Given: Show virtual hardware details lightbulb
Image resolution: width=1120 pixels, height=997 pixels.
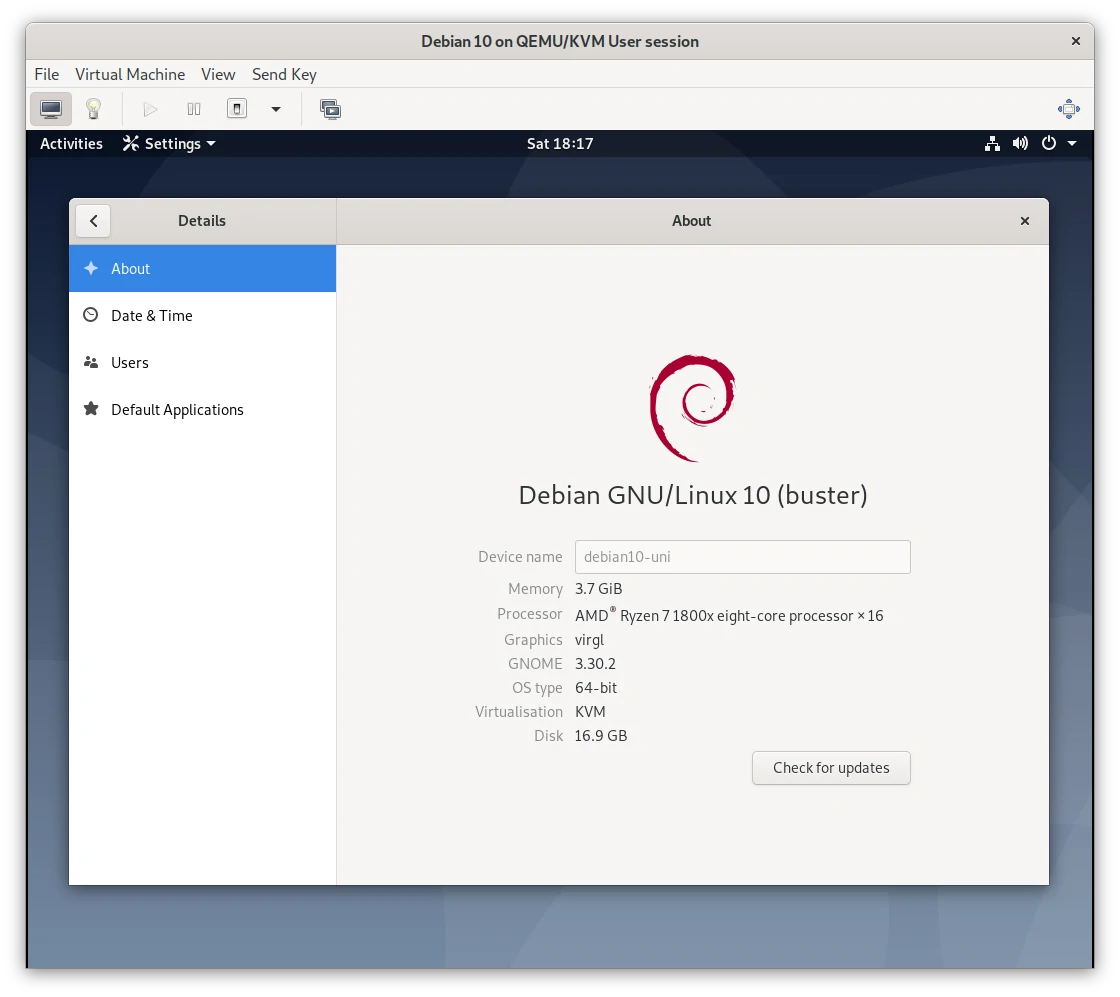Looking at the screenshot, I should pyautogui.click(x=94, y=109).
